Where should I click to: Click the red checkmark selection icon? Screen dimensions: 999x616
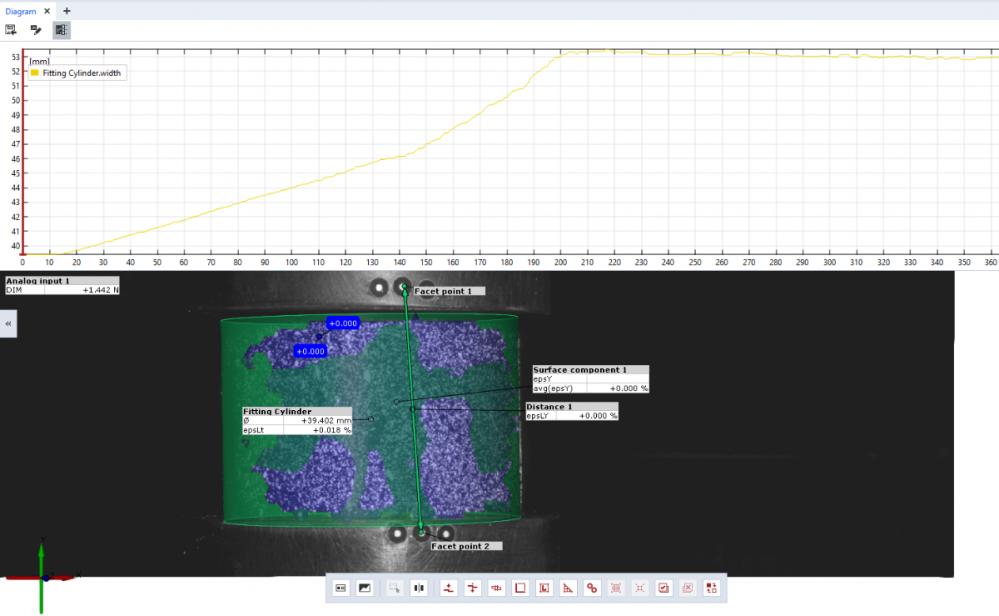[x=663, y=588]
